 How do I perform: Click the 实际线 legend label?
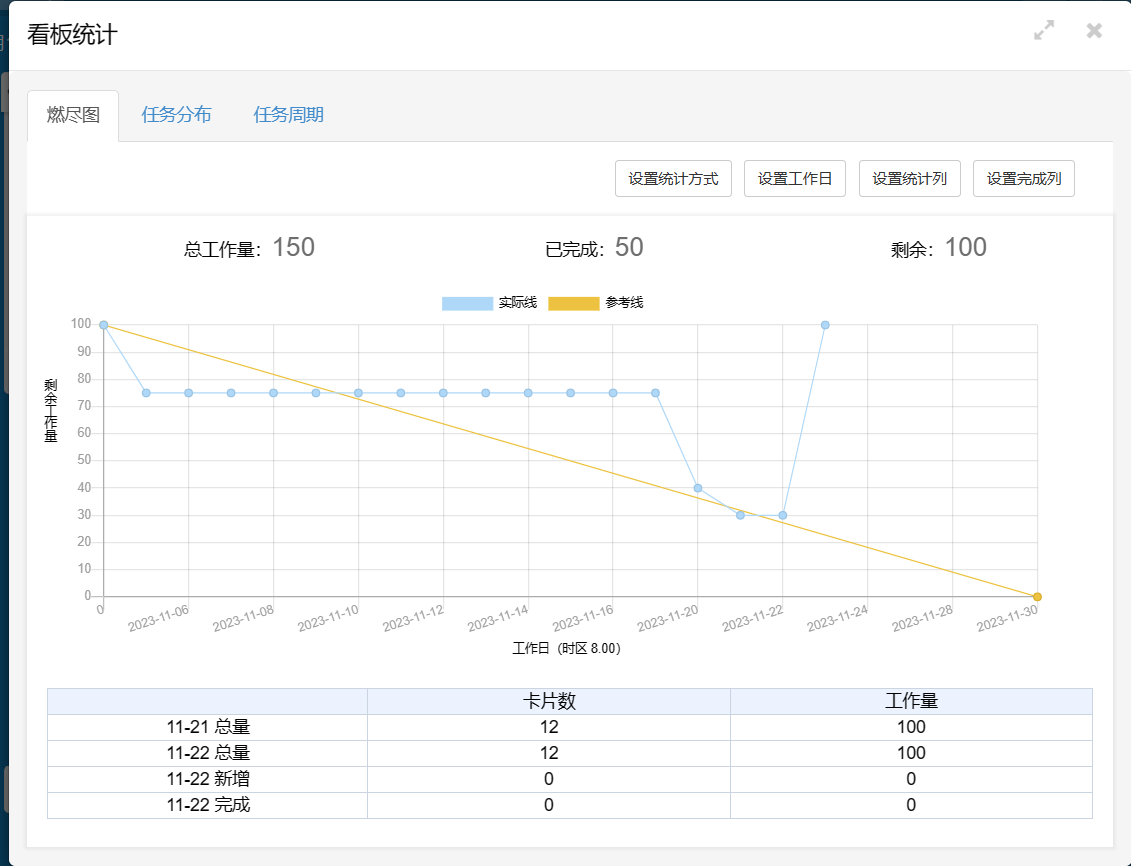click(518, 303)
